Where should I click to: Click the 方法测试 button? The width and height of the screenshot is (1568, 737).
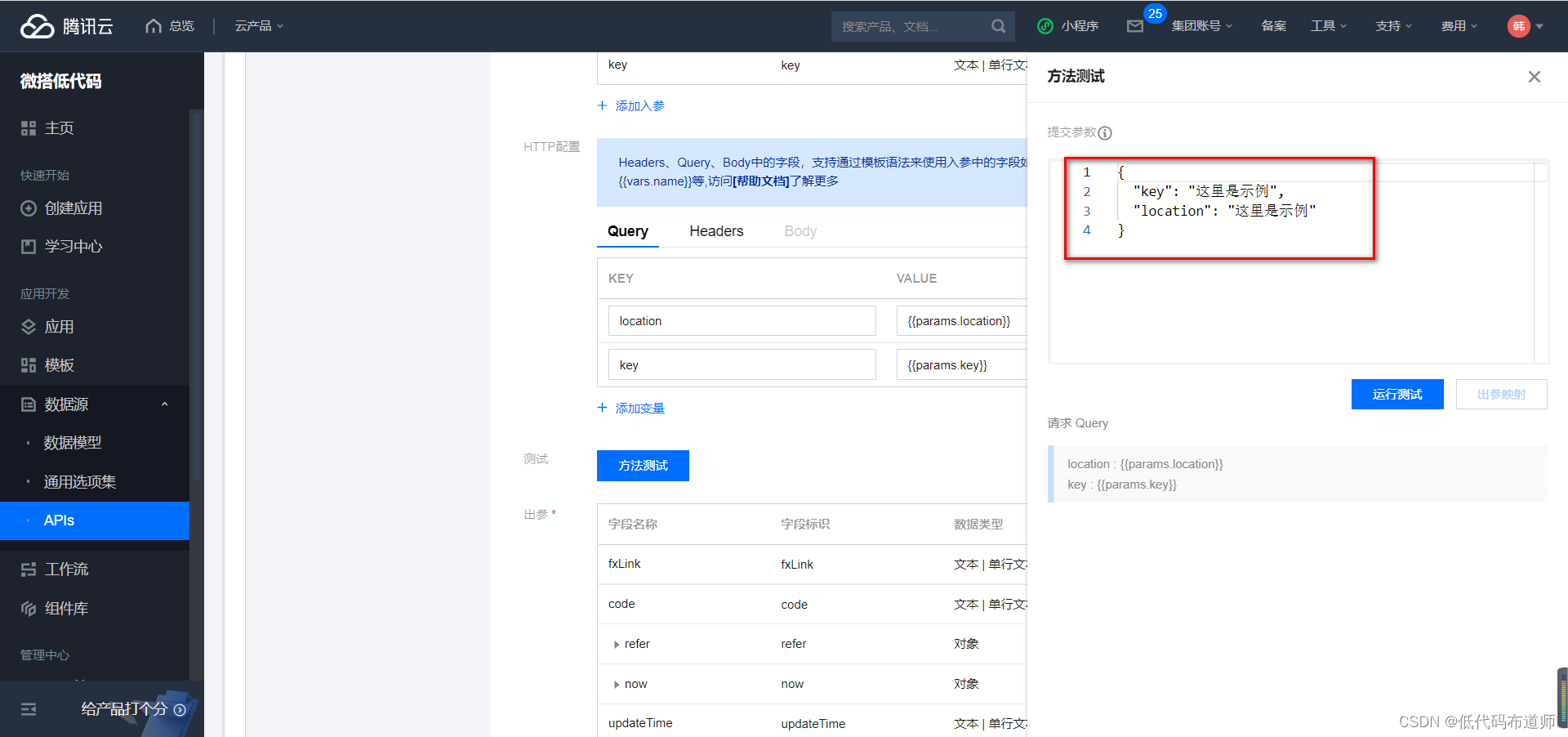click(x=643, y=466)
